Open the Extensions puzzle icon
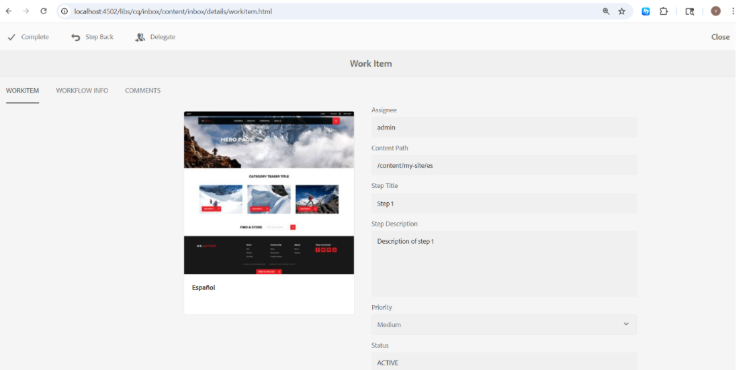The image size is (736, 370). pos(664,11)
